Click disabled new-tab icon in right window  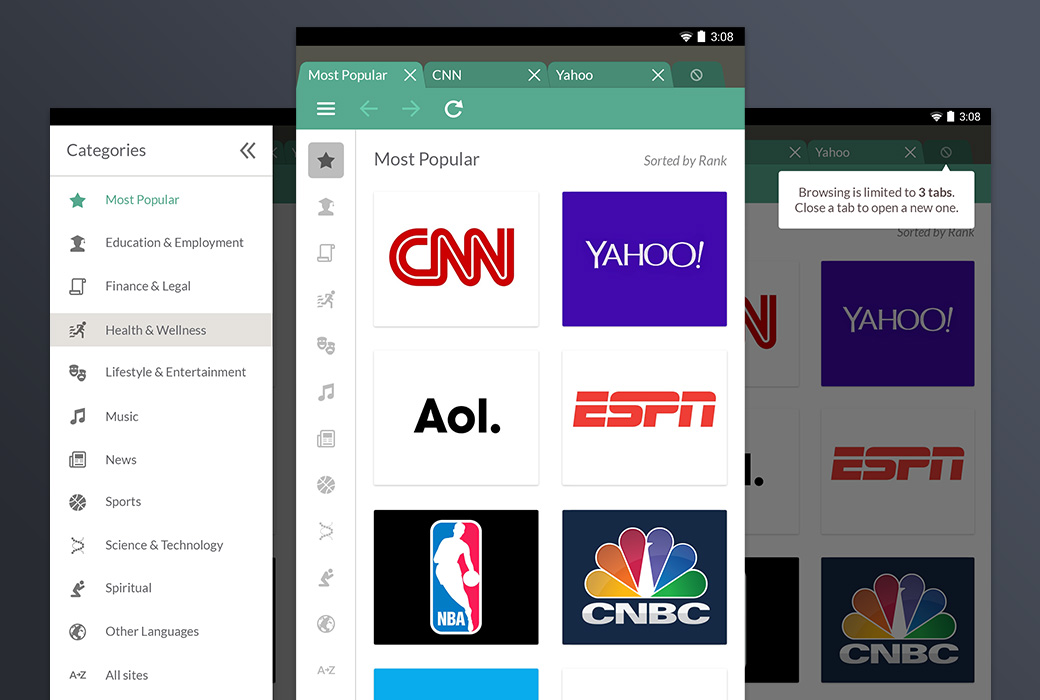[946, 153]
